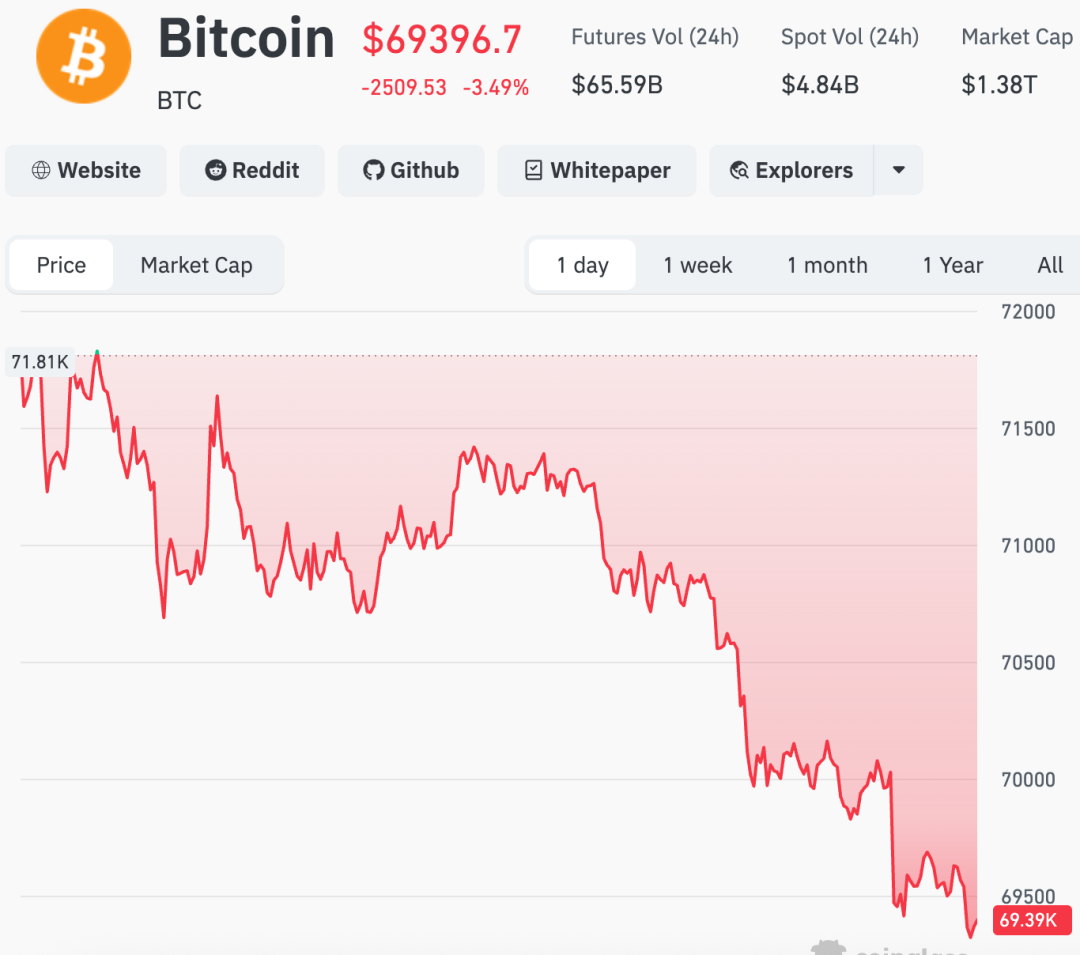Screen dimensions: 1080x955
Task: Switch chart to the Price view
Action: [x=61, y=265]
